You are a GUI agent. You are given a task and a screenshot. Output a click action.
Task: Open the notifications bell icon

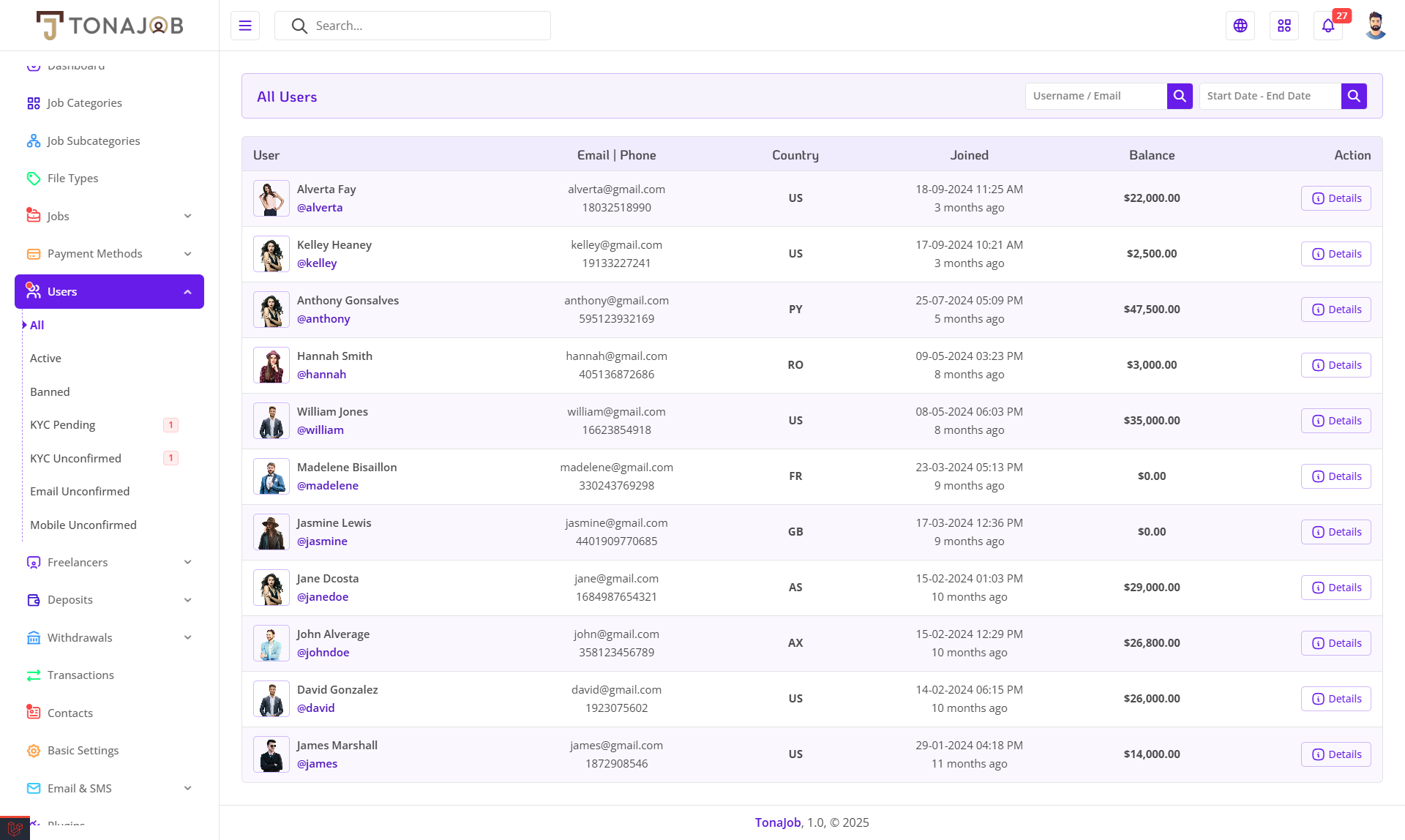[1328, 26]
